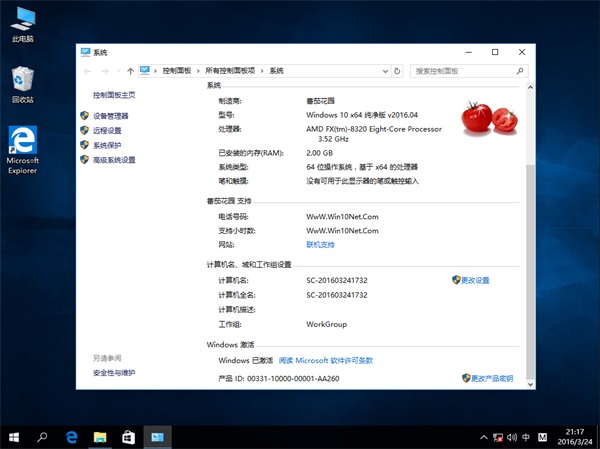Open 控制面板主页 link
The image size is (600, 449).
tap(114, 95)
